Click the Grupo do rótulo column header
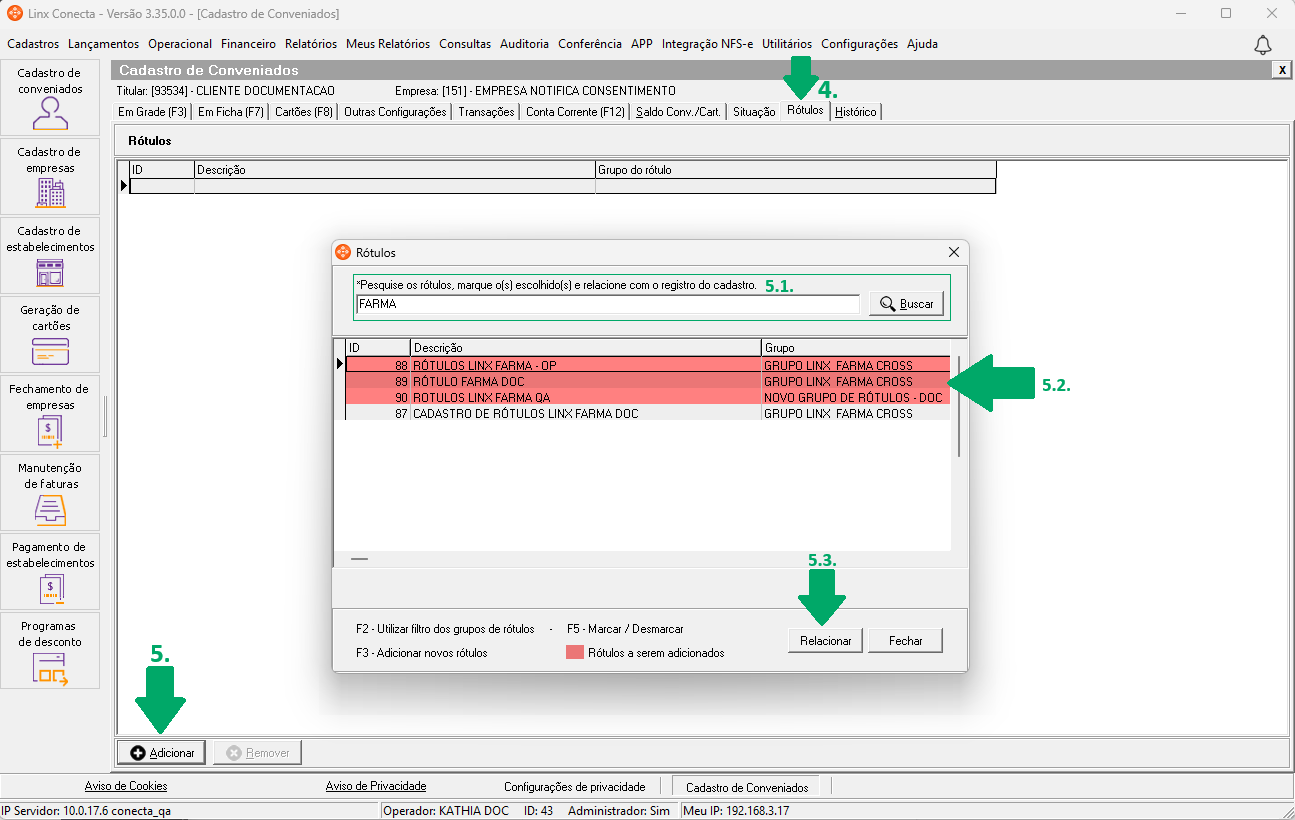The width and height of the screenshot is (1295, 820). point(796,170)
